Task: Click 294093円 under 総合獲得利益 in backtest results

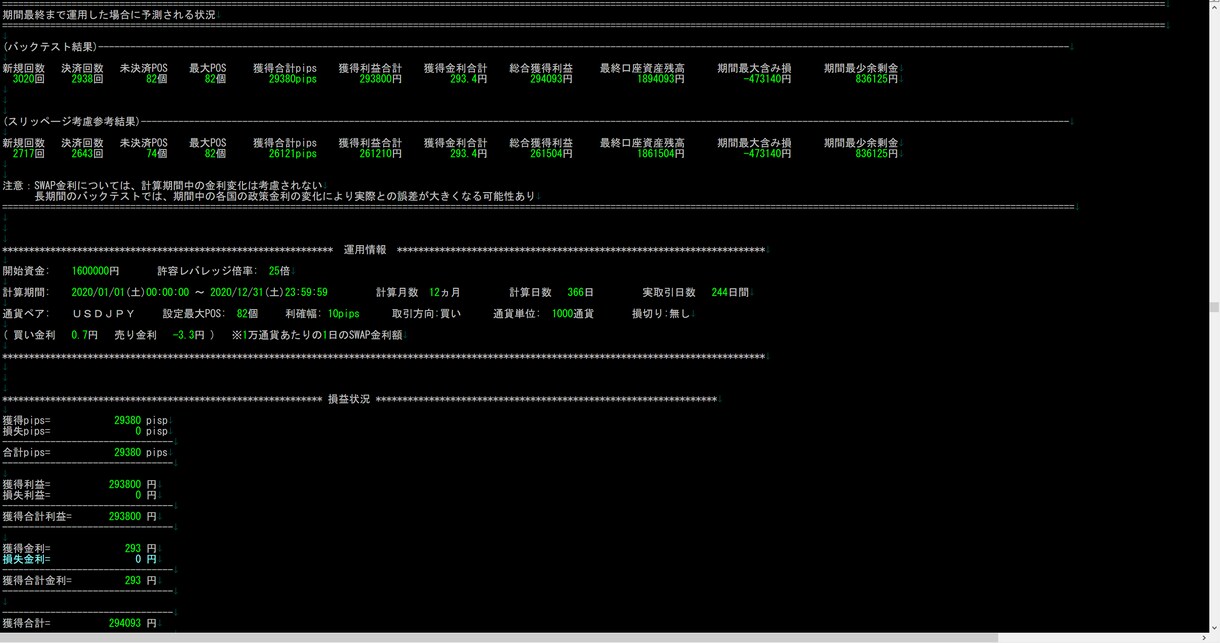Action: pos(551,79)
